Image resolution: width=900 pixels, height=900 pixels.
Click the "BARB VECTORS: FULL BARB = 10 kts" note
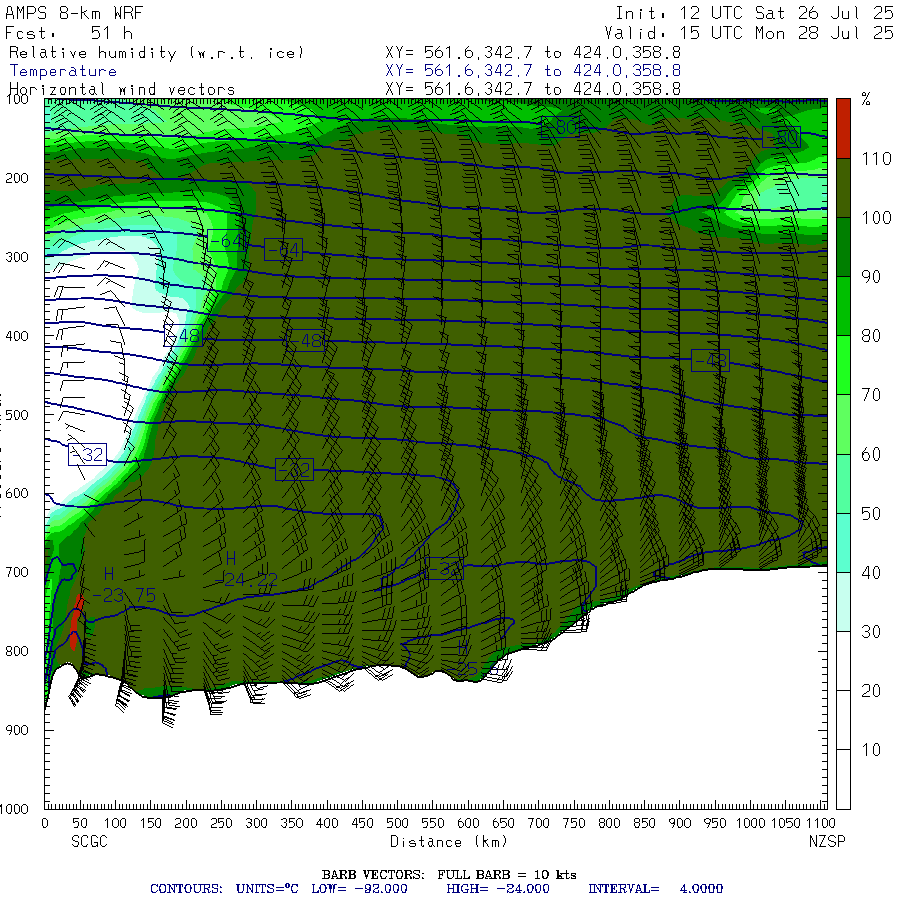(449, 874)
